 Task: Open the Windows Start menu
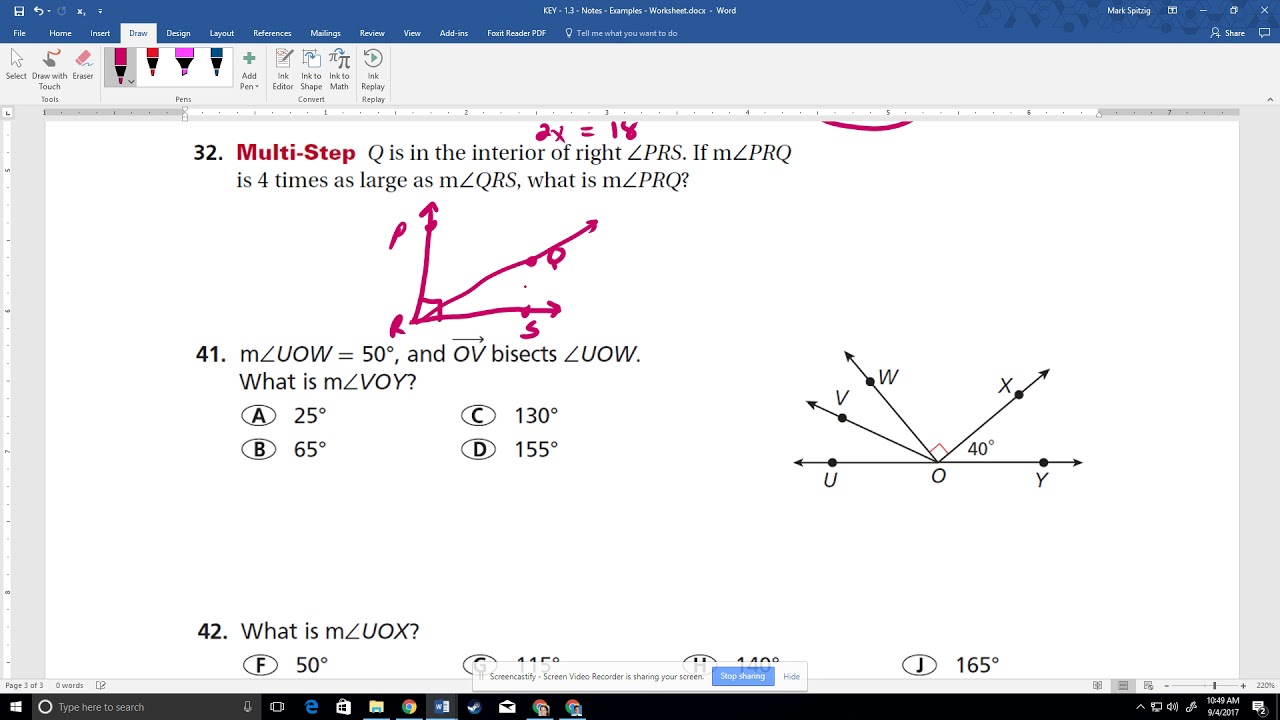[16, 707]
